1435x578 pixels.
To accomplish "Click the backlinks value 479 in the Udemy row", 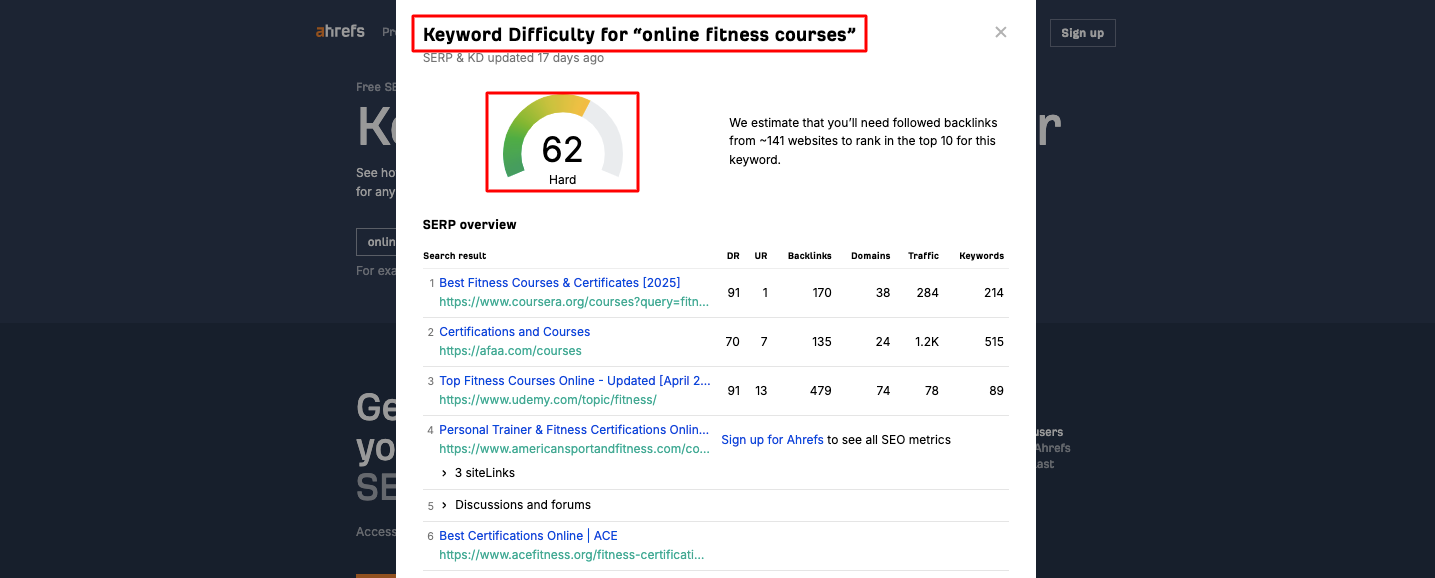I will 821,391.
